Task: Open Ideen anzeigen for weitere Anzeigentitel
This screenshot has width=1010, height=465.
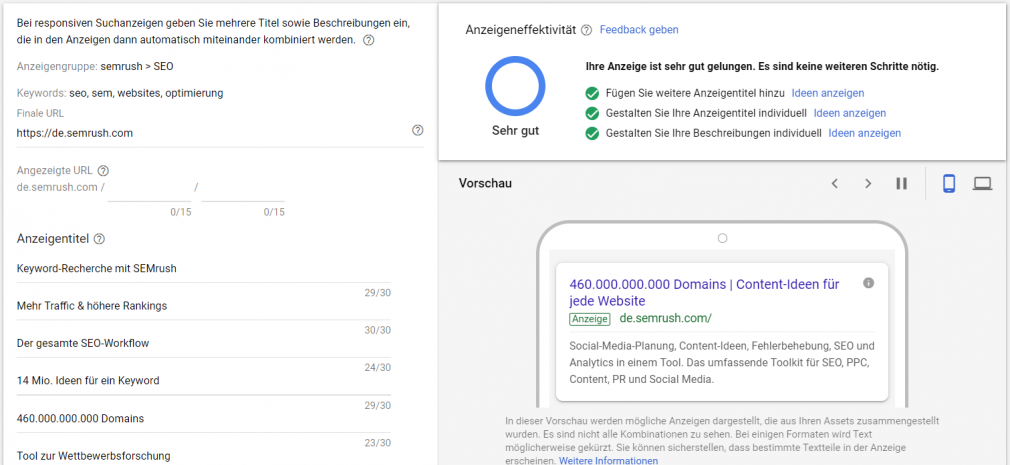Action: 828,93
